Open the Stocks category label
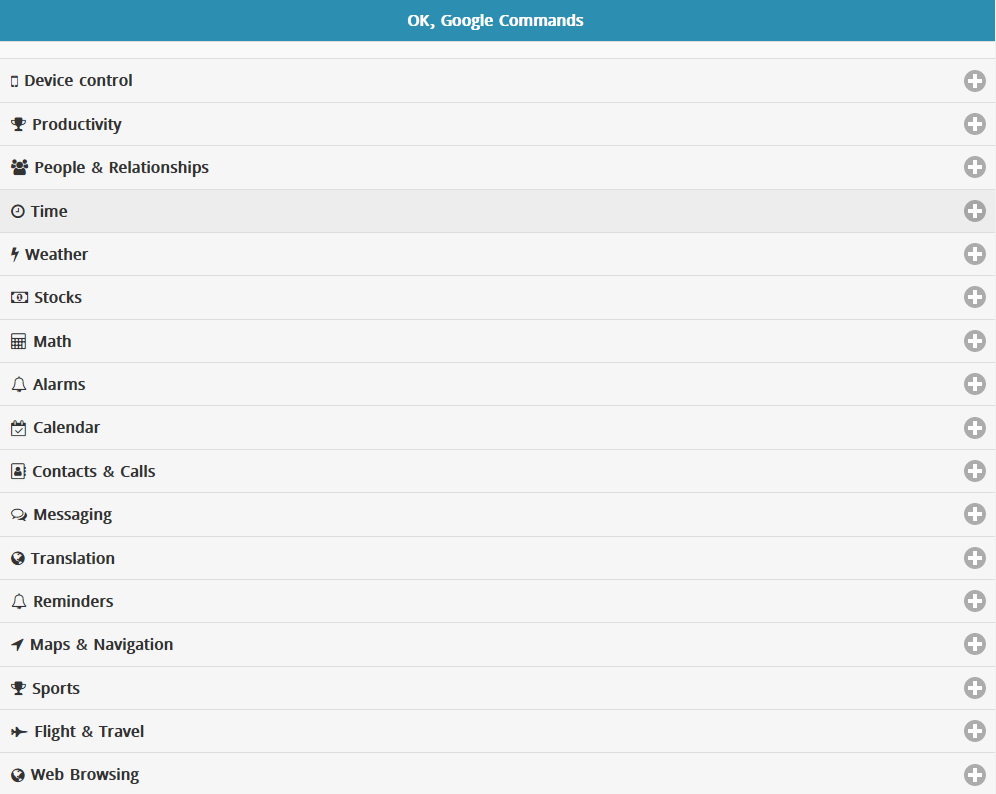 (58, 297)
